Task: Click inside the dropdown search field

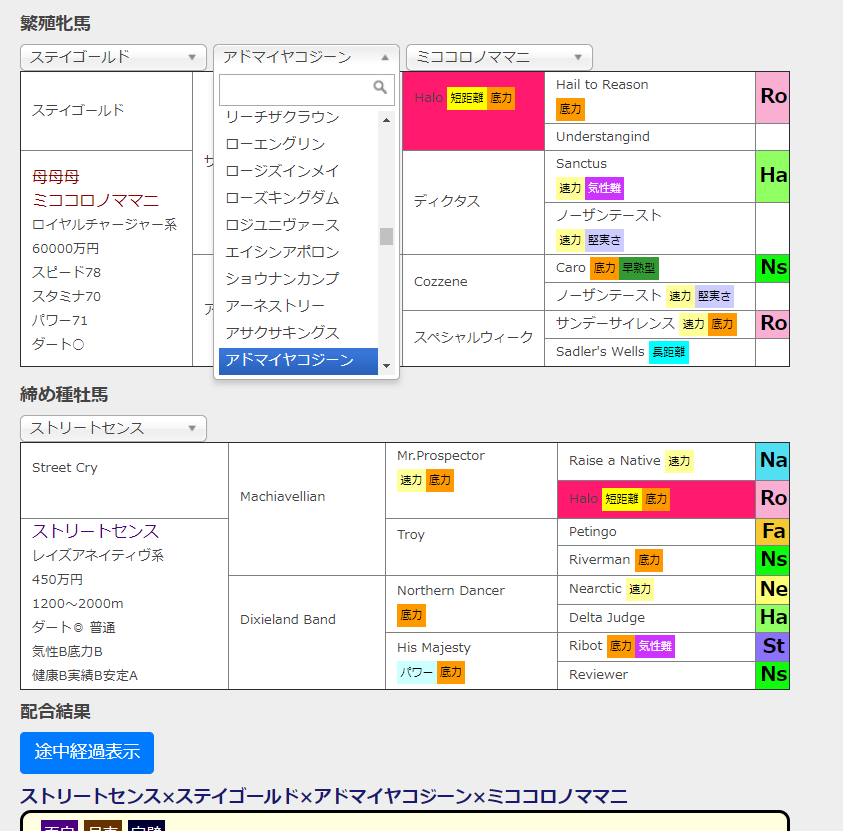Action: pos(290,88)
